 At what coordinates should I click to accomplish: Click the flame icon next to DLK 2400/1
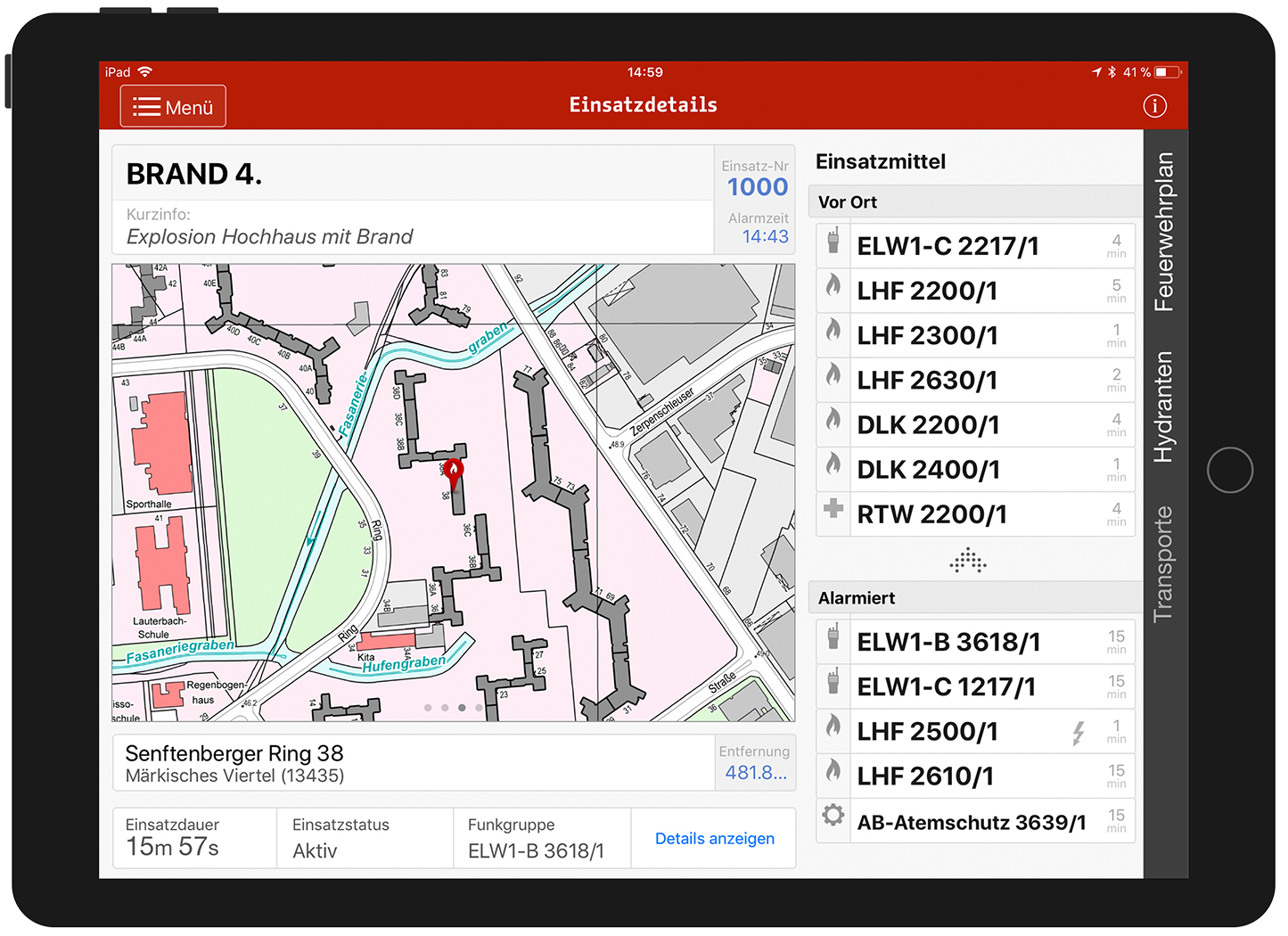pyautogui.click(x=833, y=464)
